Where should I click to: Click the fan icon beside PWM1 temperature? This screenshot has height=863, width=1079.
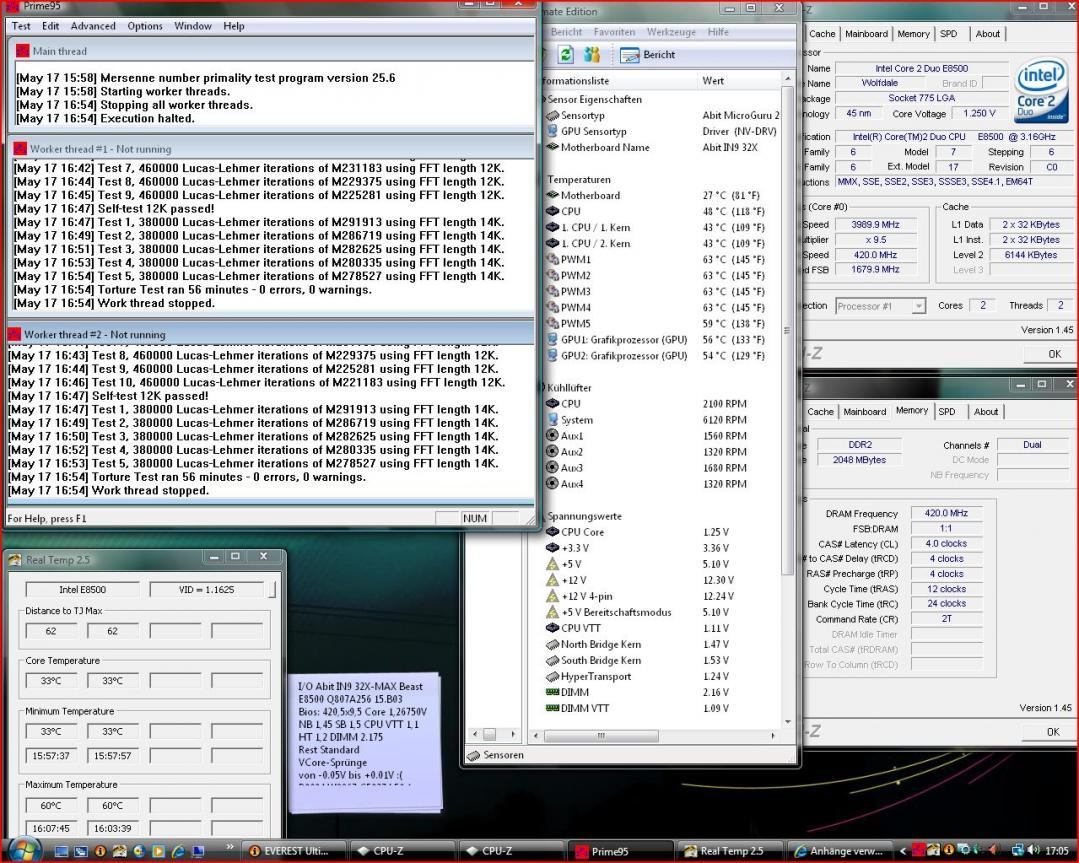(552, 259)
